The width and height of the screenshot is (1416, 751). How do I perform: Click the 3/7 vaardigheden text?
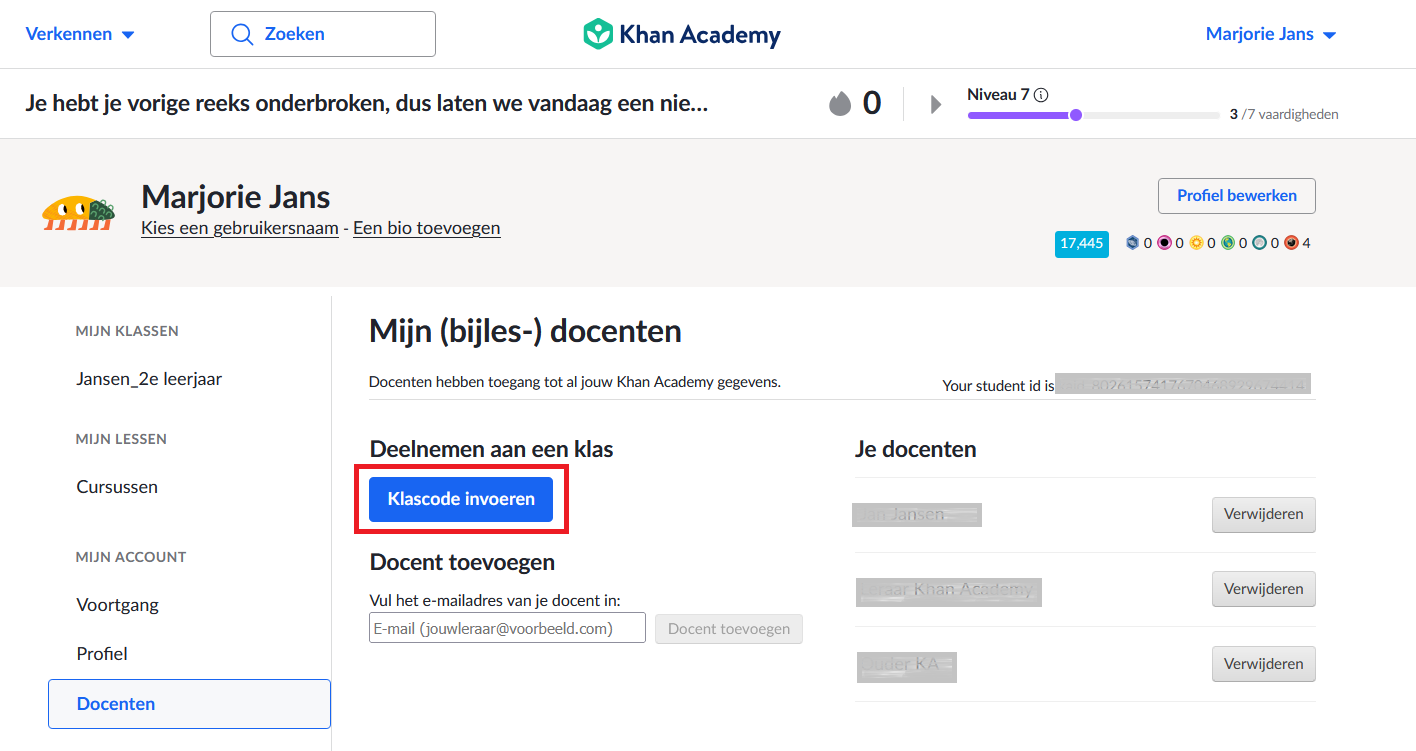coord(1284,115)
